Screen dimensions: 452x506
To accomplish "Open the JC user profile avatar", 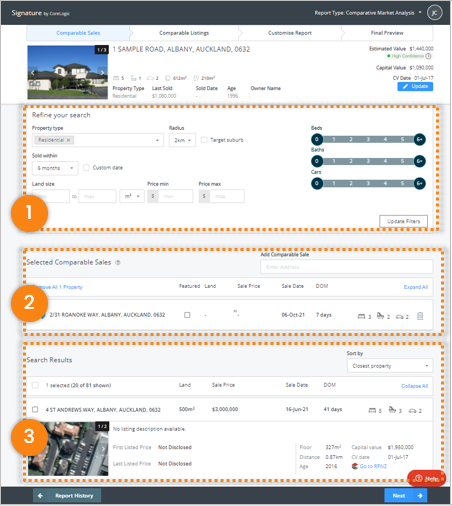I will [x=434, y=13].
